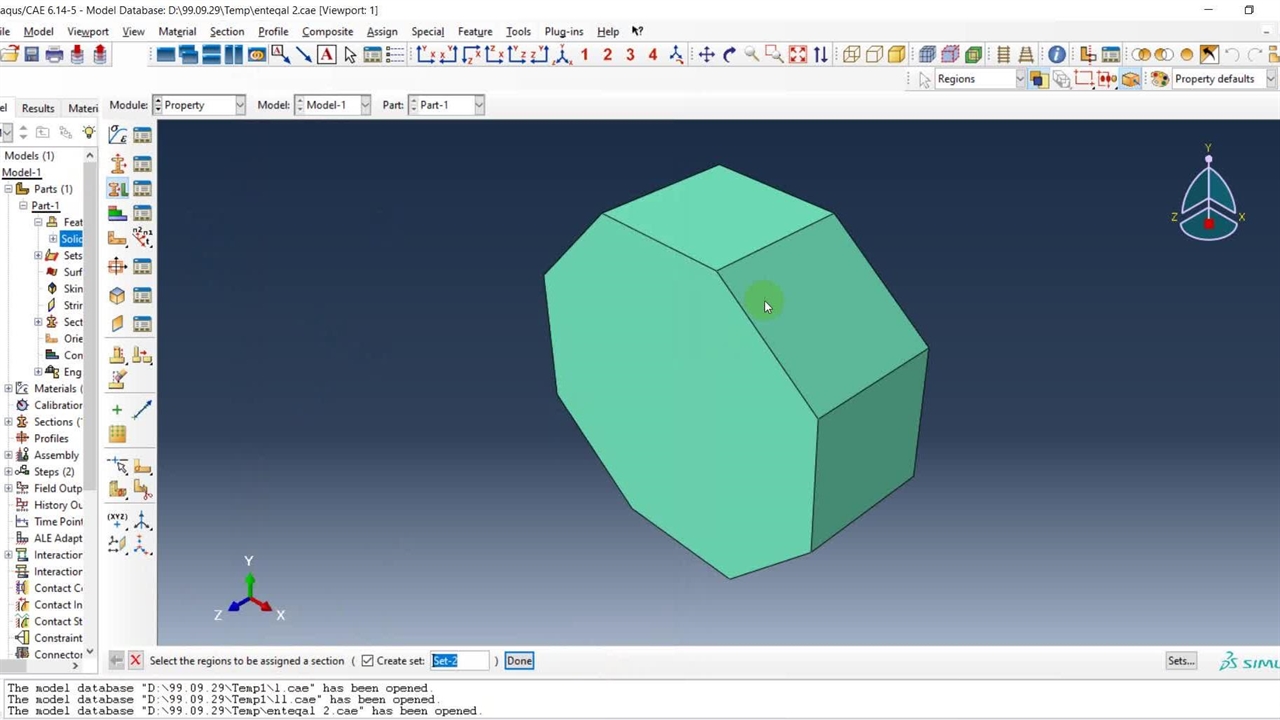Open the color code palette icon

pos(1159,79)
